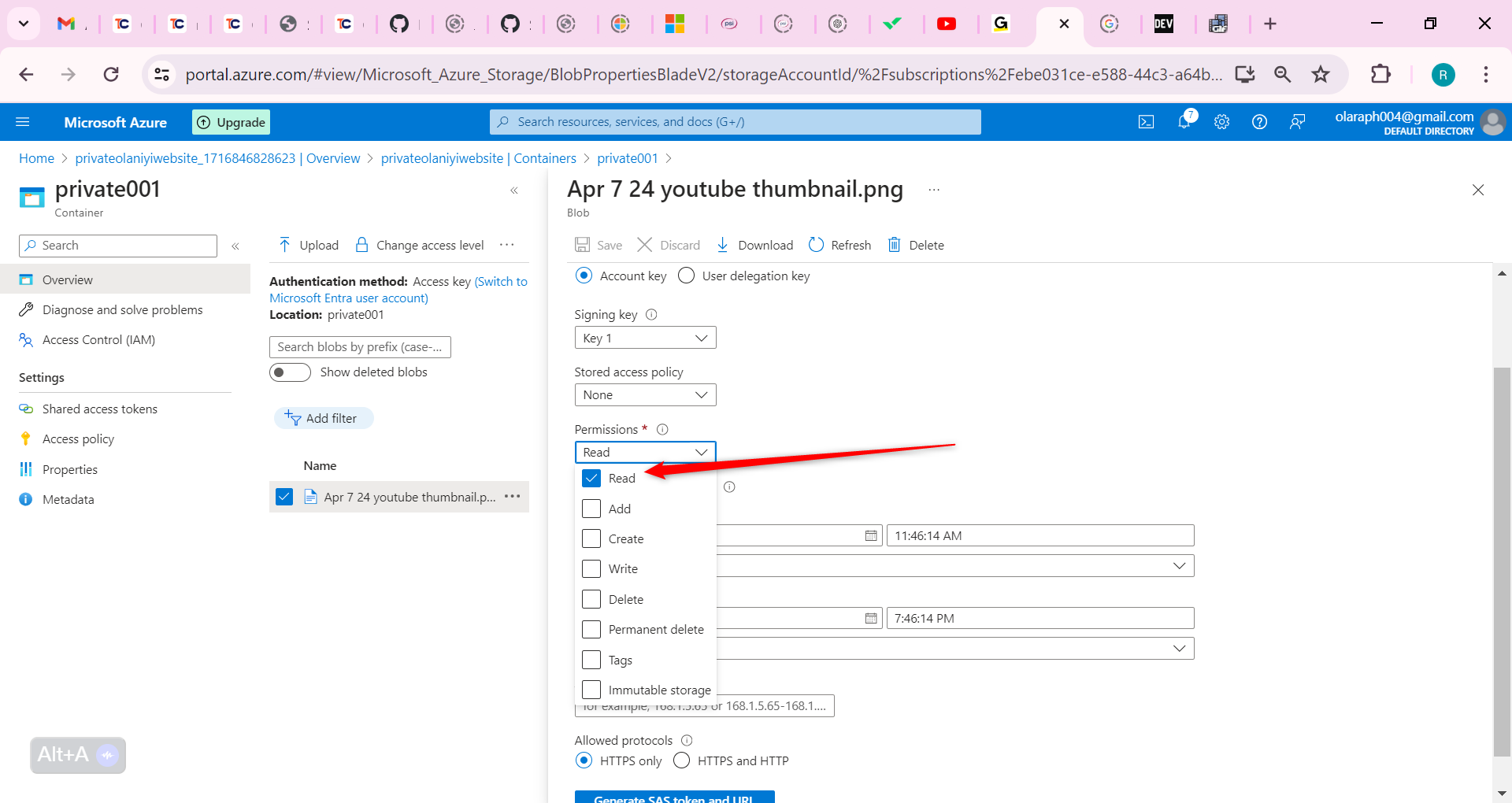Check the Immutable storage permission

[591, 690]
